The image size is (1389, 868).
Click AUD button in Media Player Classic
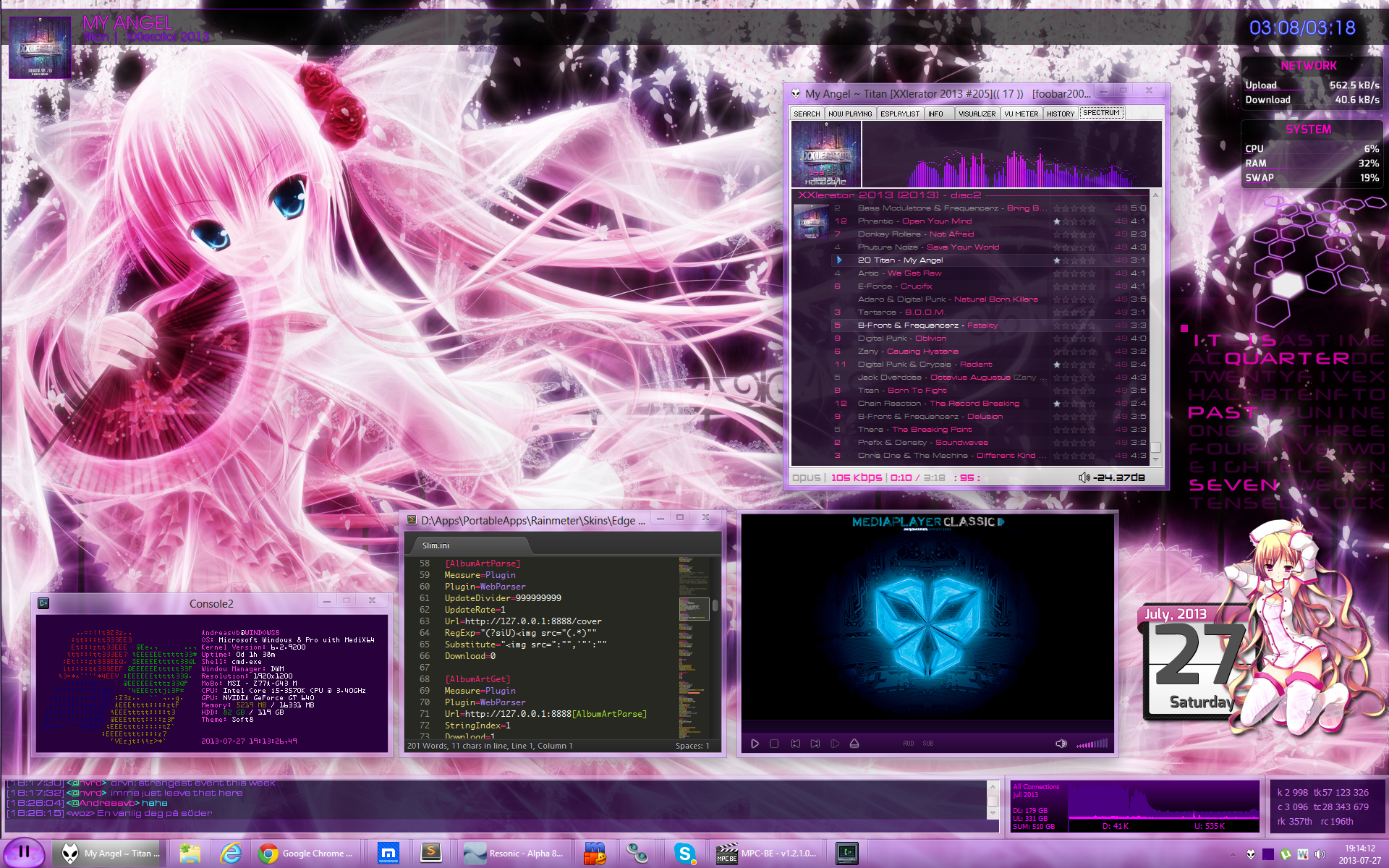pyautogui.click(x=909, y=744)
